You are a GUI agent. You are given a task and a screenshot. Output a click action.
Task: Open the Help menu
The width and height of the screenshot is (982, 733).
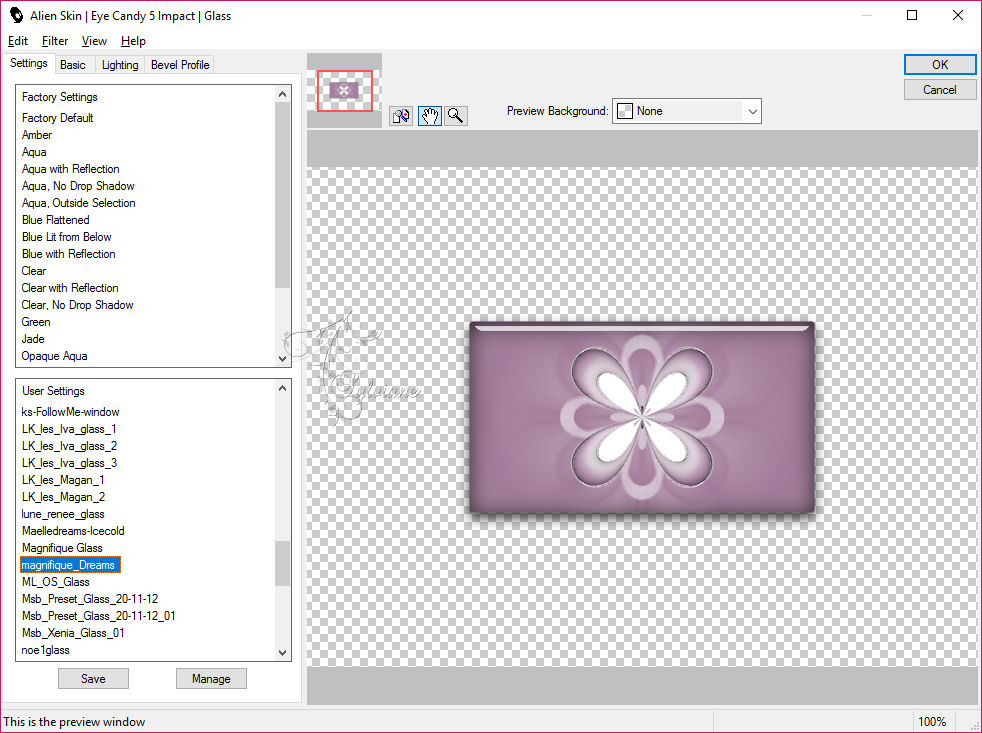(133, 41)
